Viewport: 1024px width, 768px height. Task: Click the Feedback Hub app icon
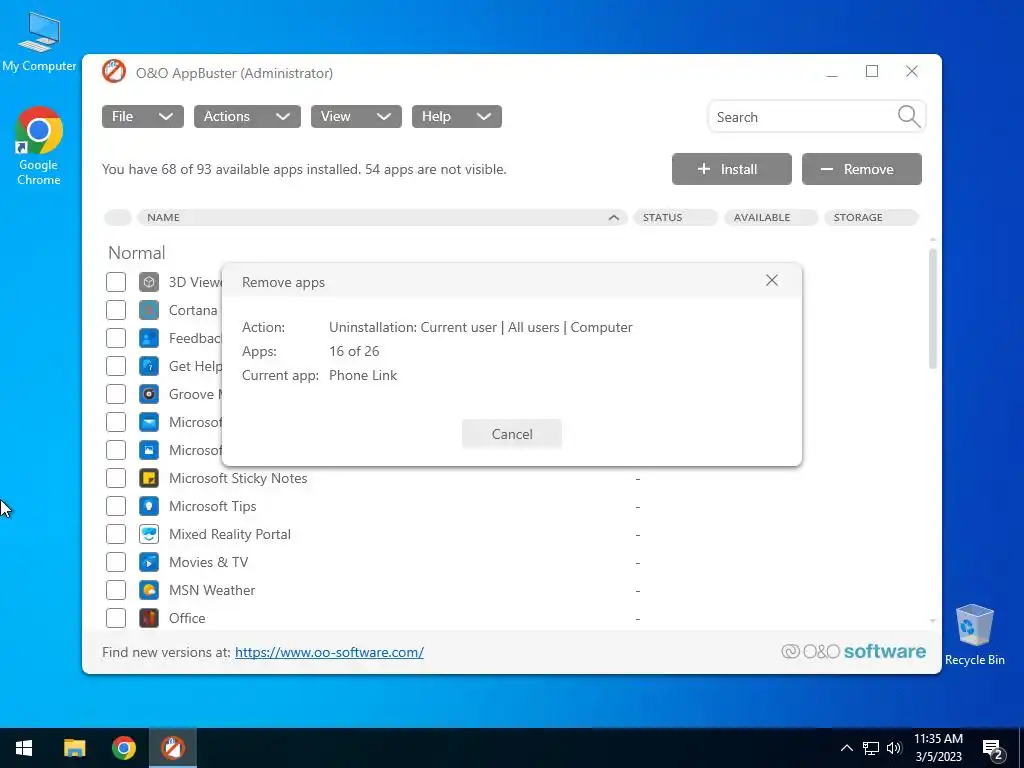(x=149, y=338)
